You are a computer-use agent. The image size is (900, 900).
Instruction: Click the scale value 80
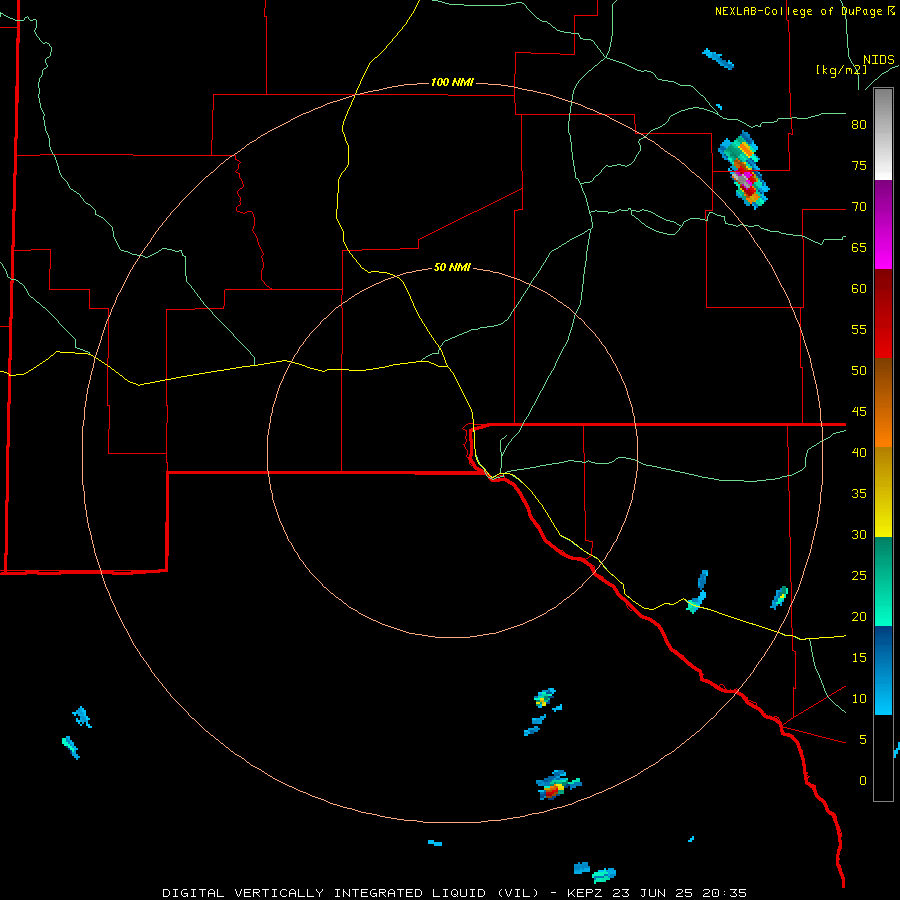pyautogui.click(x=859, y=125)
